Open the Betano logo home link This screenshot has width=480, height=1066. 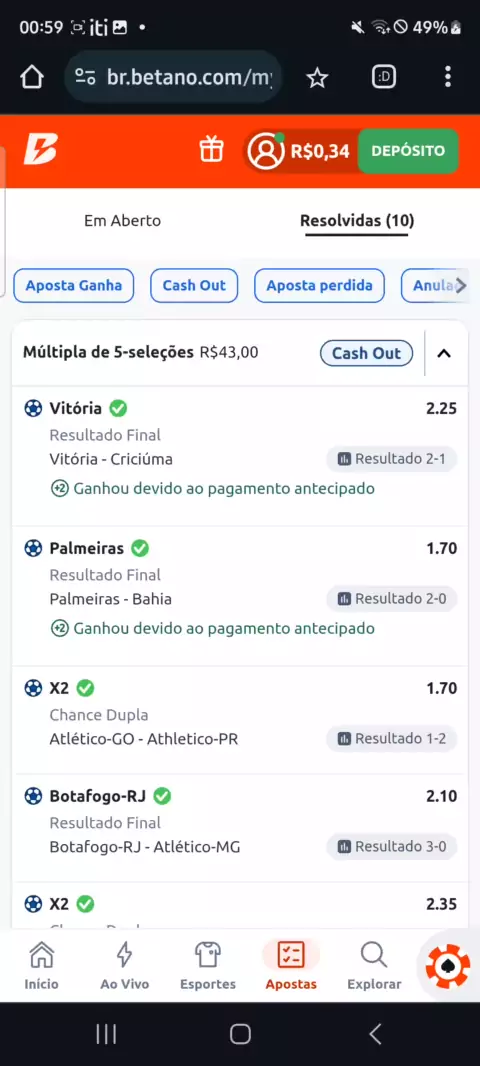pyautogui.click(x=41, y=150)
